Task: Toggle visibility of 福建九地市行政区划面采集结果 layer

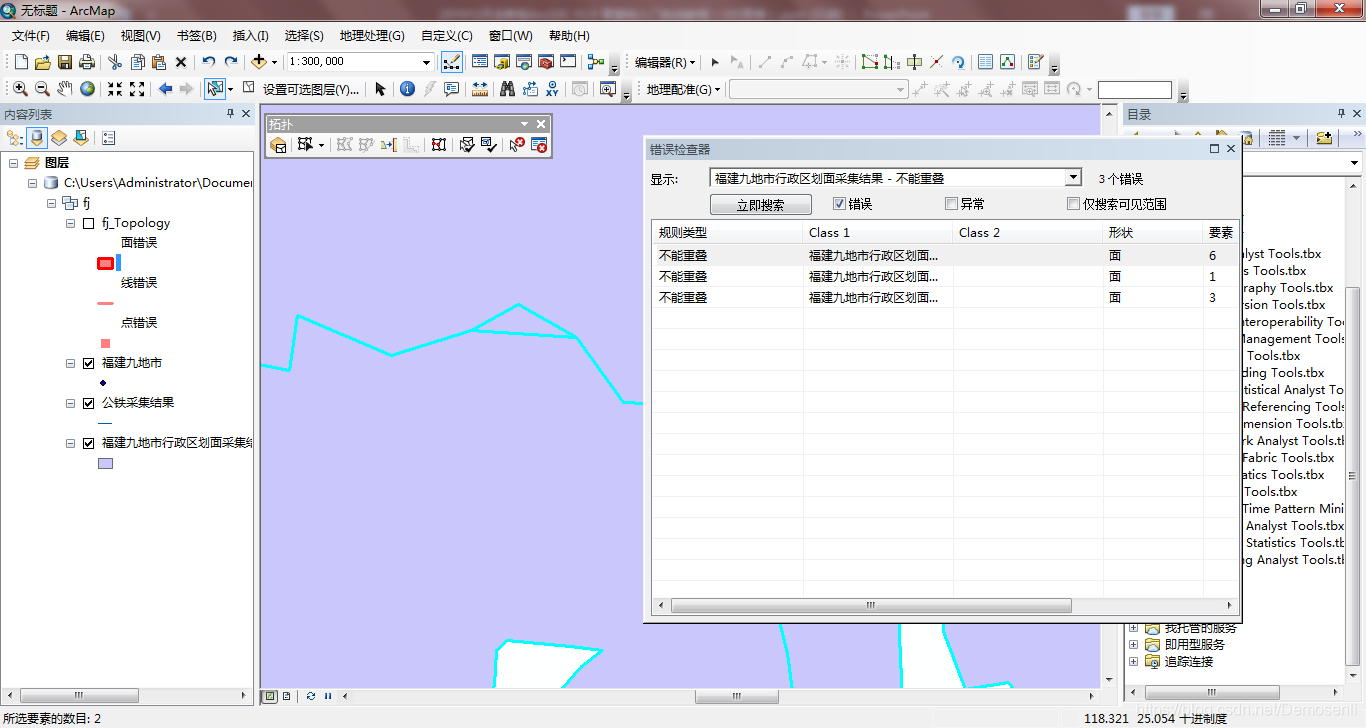Action: click(x=89, y=443)
